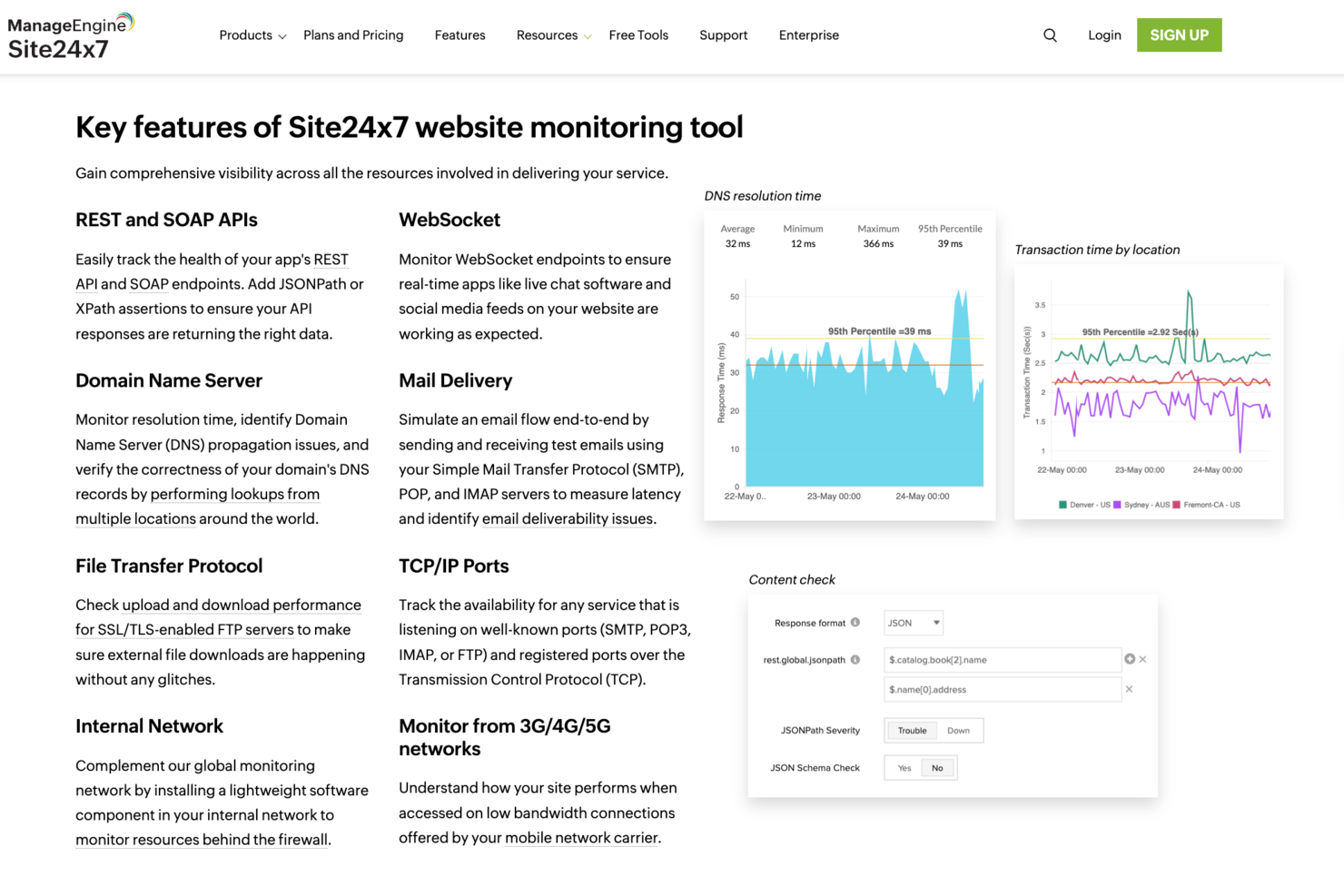This screenshot has width=1344, height=896.
Task: Expand the Products navigation dropdown
Action: tap(246, 34)
